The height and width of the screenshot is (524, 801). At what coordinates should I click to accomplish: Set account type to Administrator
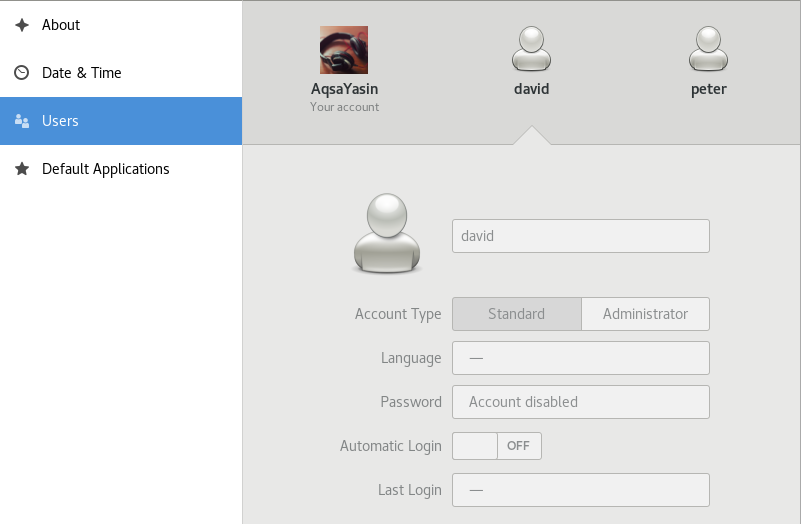pos(645,314)
